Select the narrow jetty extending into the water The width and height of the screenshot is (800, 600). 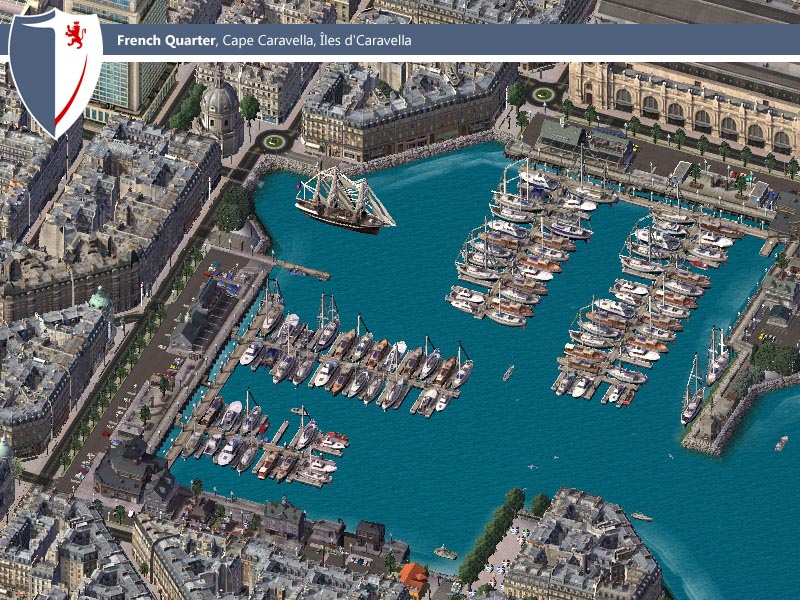tap(301, 269)
